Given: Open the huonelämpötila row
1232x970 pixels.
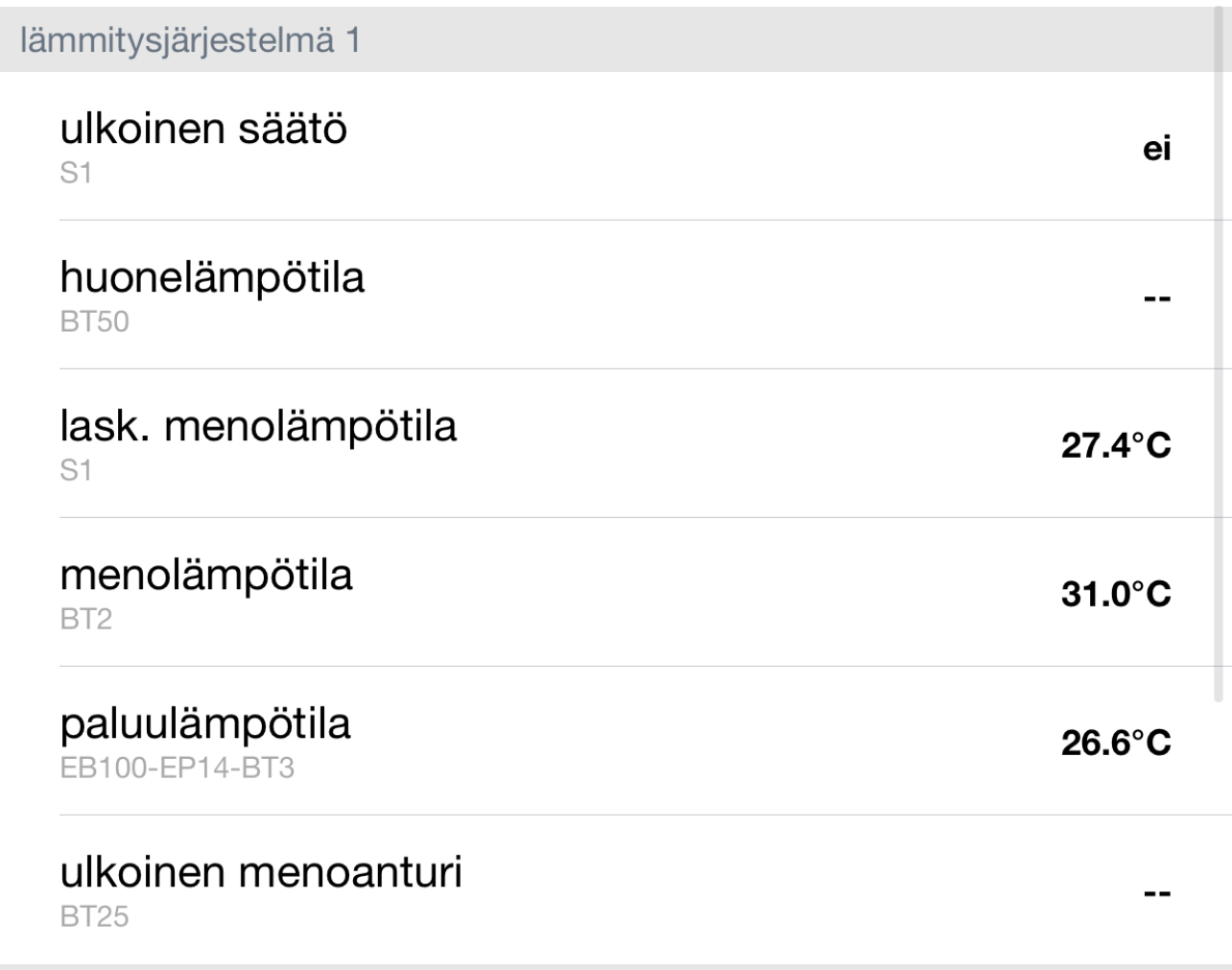Looking at the screenshot, I should point(212,277).
